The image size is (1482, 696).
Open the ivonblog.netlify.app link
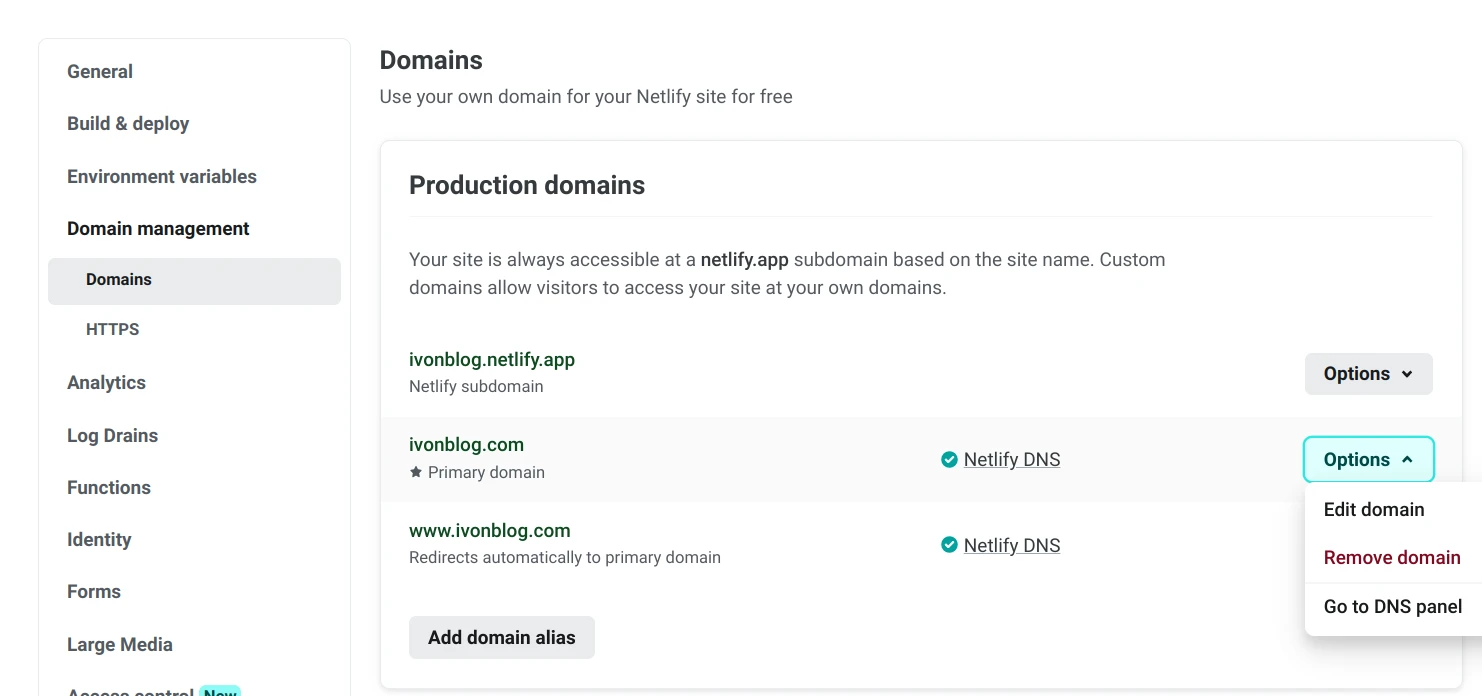pos(492,360)
